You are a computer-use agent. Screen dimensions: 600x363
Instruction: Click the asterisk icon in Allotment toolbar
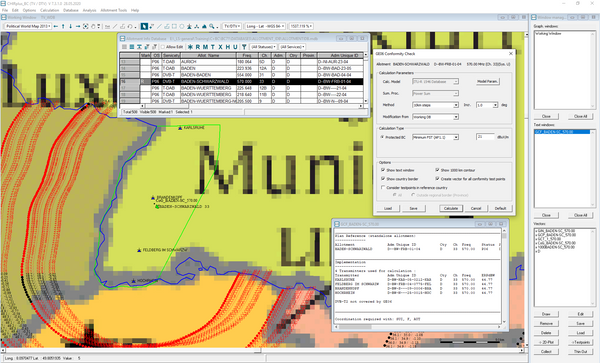tap(190, 47)
